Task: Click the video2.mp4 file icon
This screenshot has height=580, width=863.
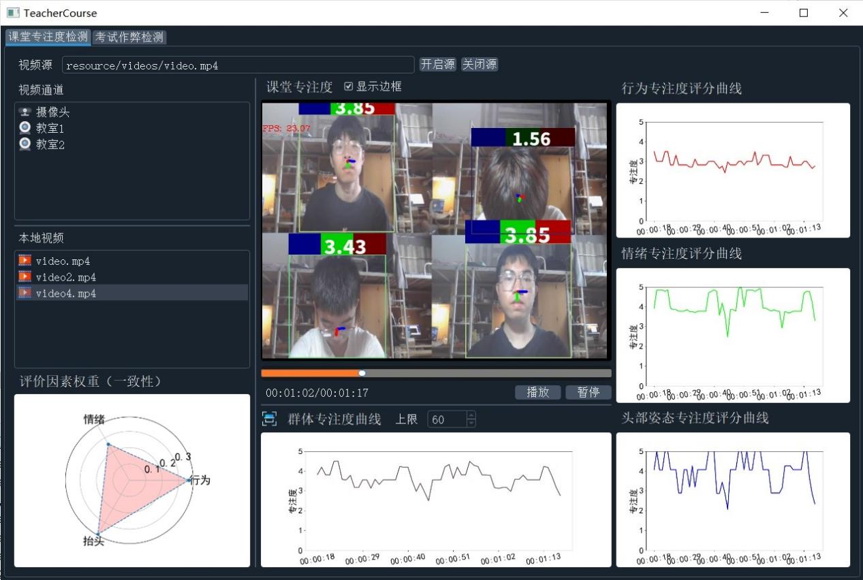Action: tap(25, 277)
